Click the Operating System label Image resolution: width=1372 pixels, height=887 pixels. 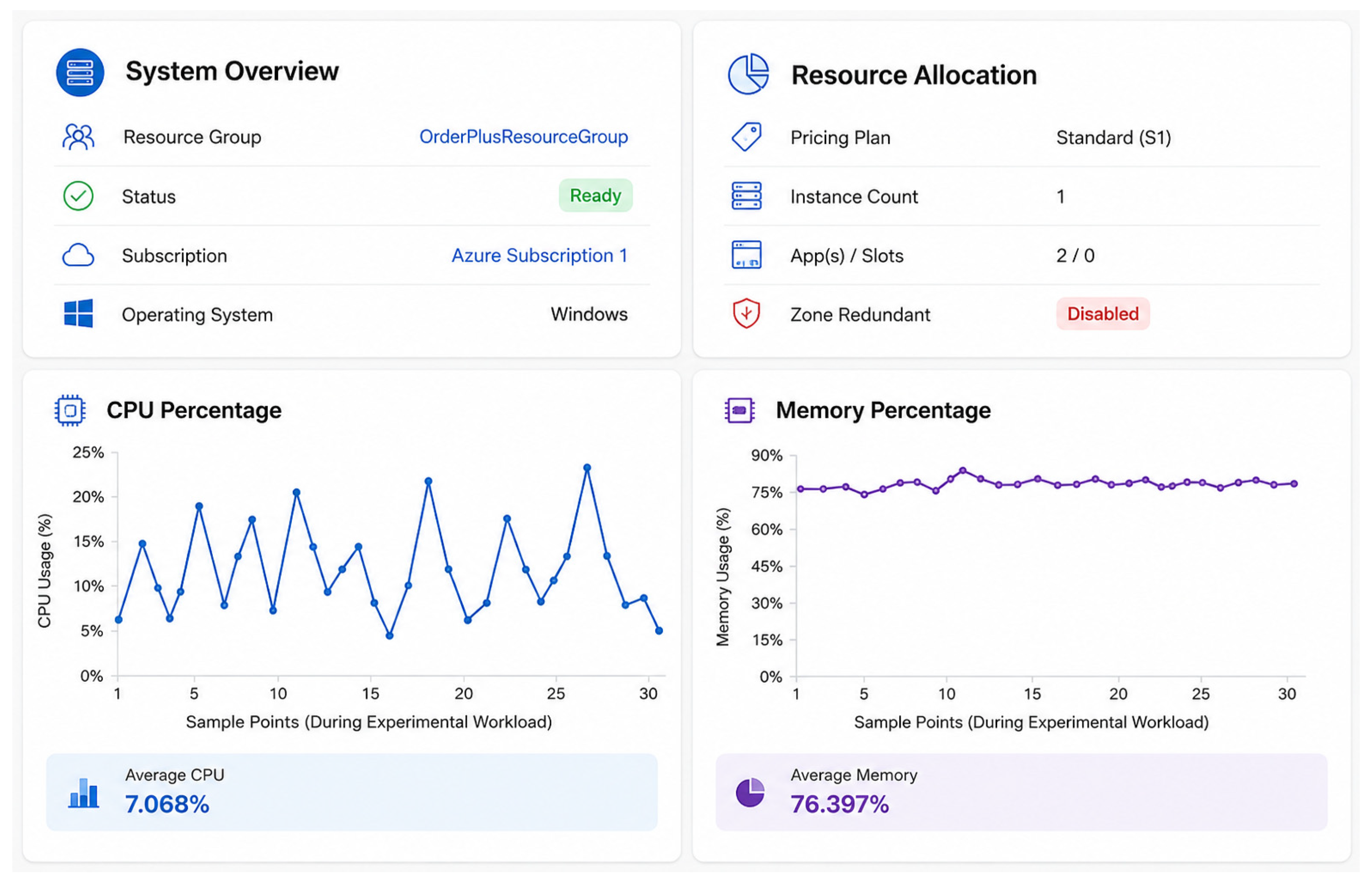click(198, 315)
